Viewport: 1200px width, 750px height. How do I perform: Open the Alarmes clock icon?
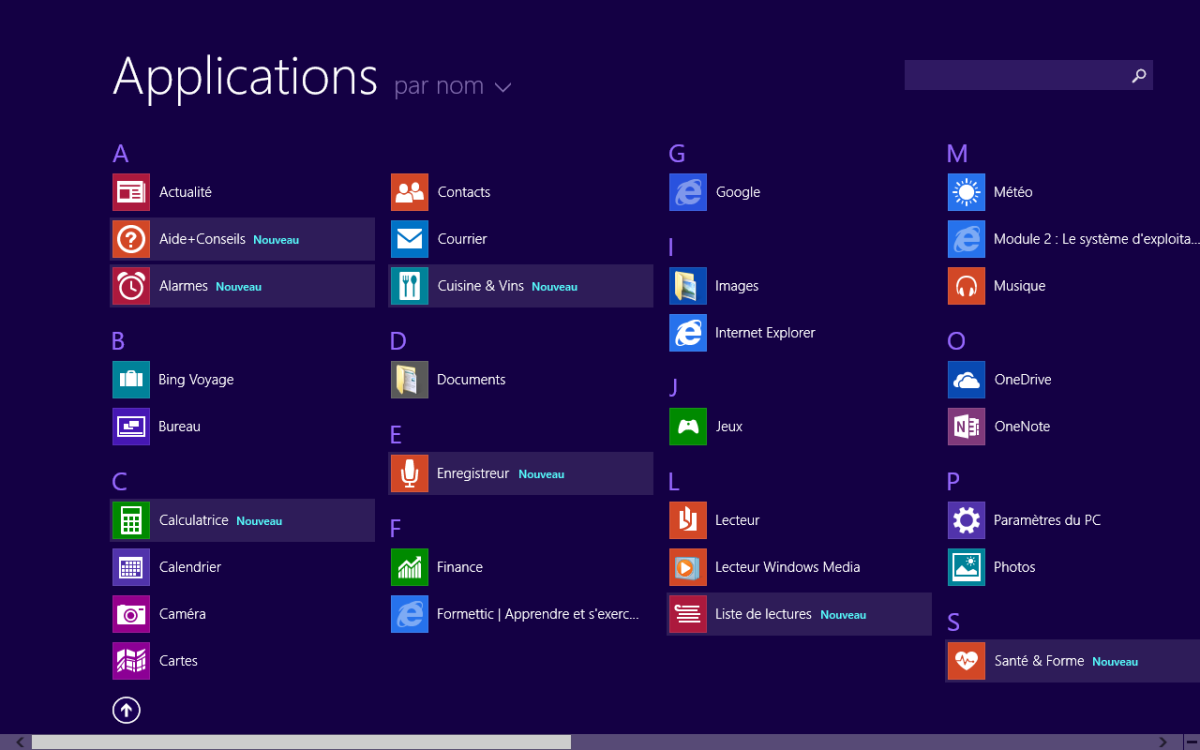[x=131, y=286]
